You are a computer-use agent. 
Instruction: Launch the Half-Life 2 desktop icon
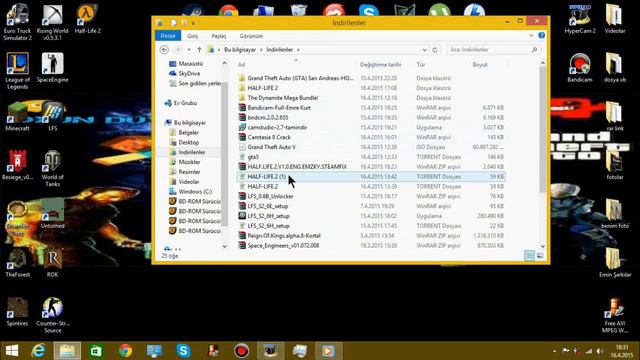pyautogui.click(x=87, y=18)
